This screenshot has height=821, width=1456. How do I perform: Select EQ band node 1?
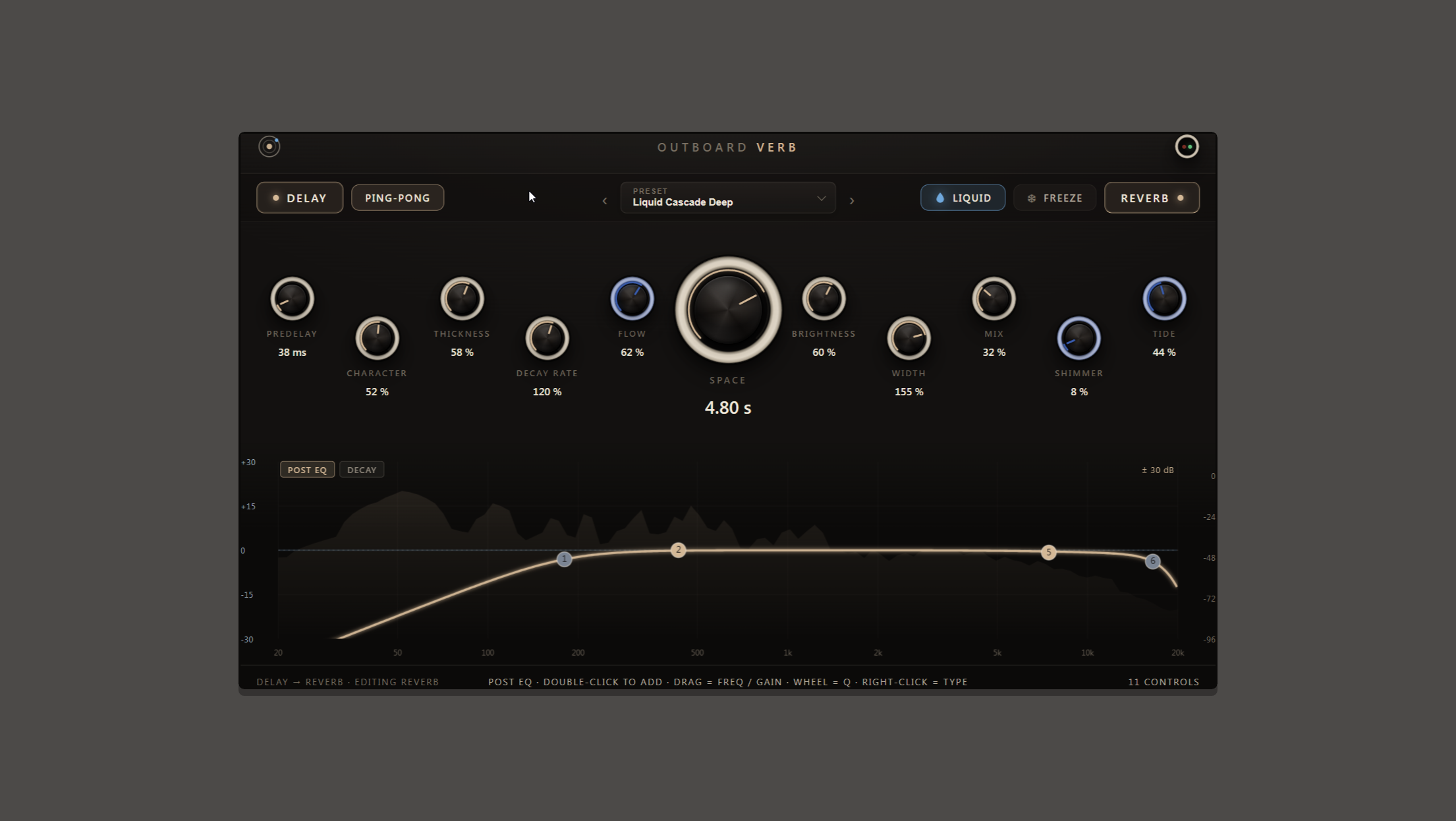click(564, 559)
